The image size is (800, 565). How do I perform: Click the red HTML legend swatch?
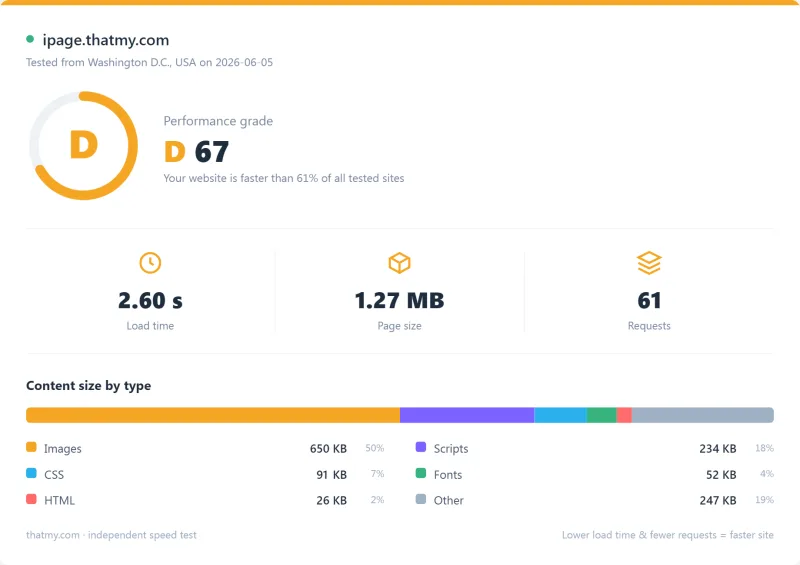tap(31, 499)
